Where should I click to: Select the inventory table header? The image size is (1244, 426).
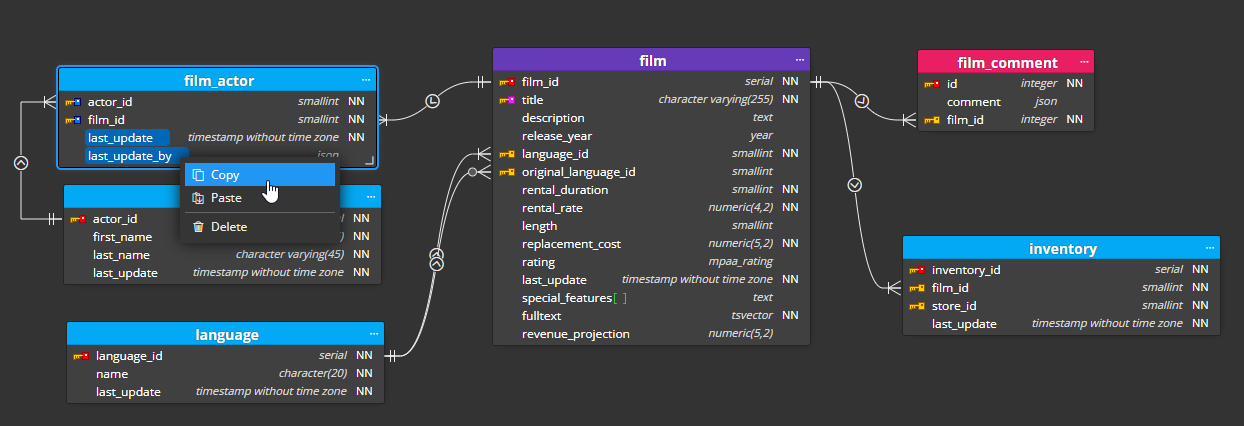[x=1062, y=249]
